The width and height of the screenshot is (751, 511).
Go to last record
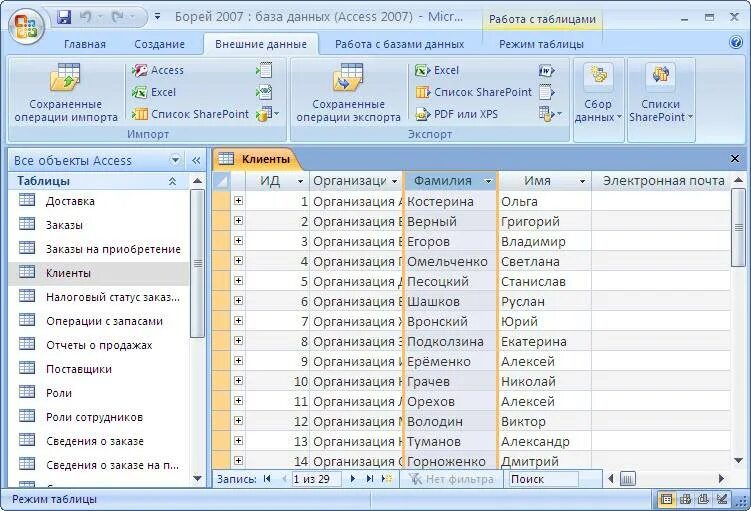370,478
